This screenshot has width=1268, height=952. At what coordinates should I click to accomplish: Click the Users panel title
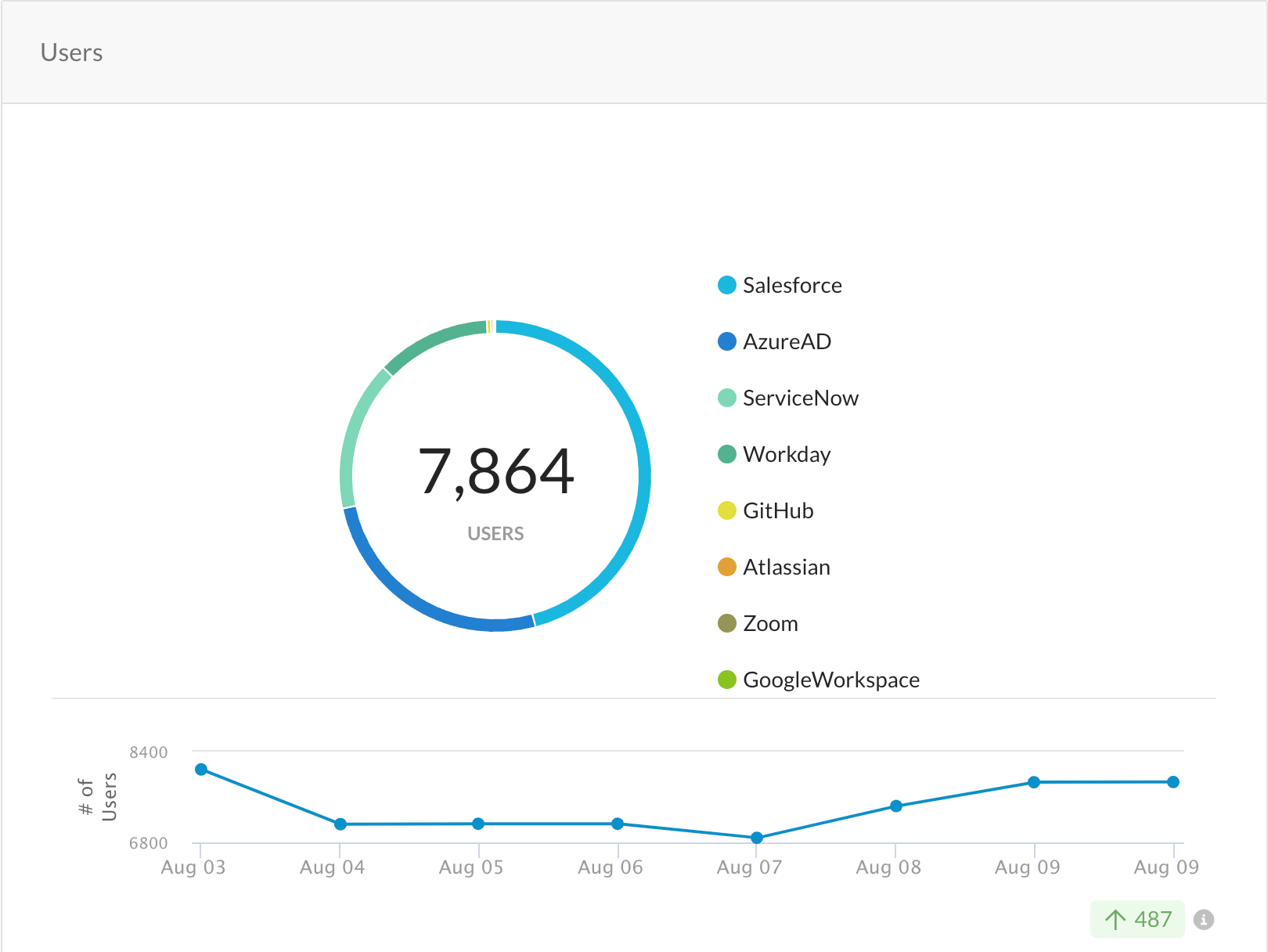point(71,52)
